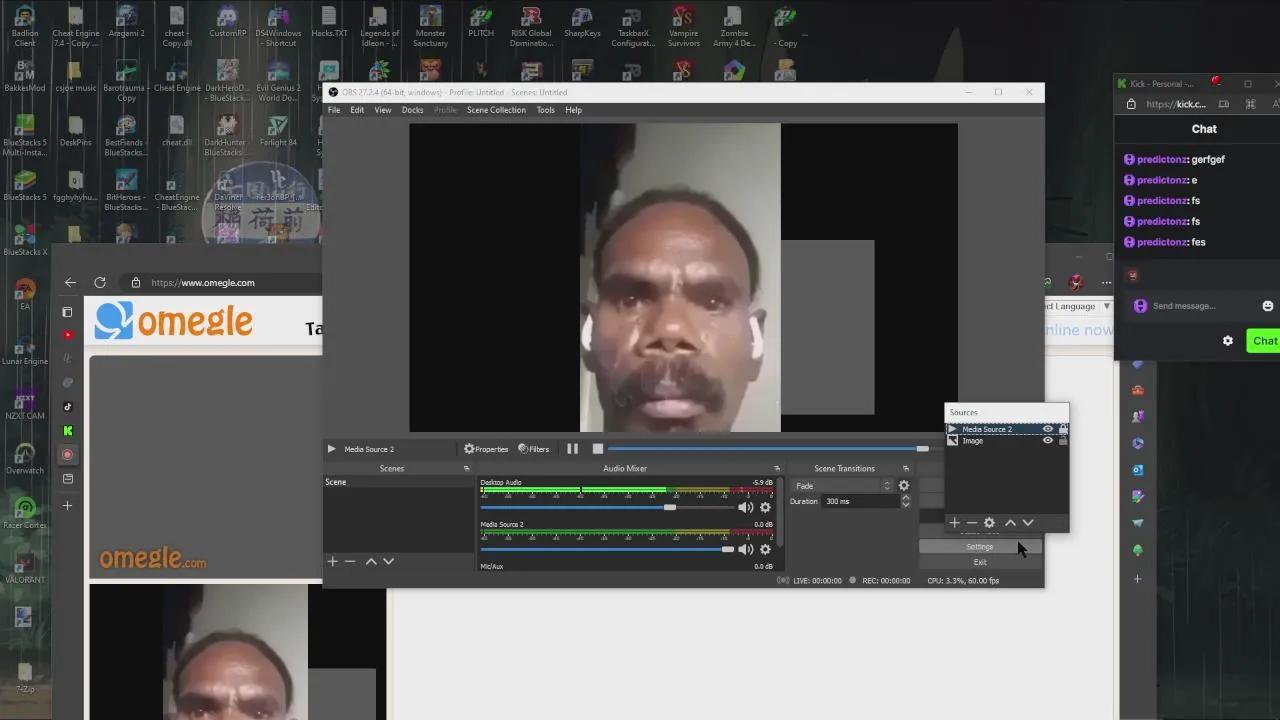Image resolution: width=1280 pixels, height=720 pixels.
Task: Open Properties for Media Source 2
Action: point(486,449)
